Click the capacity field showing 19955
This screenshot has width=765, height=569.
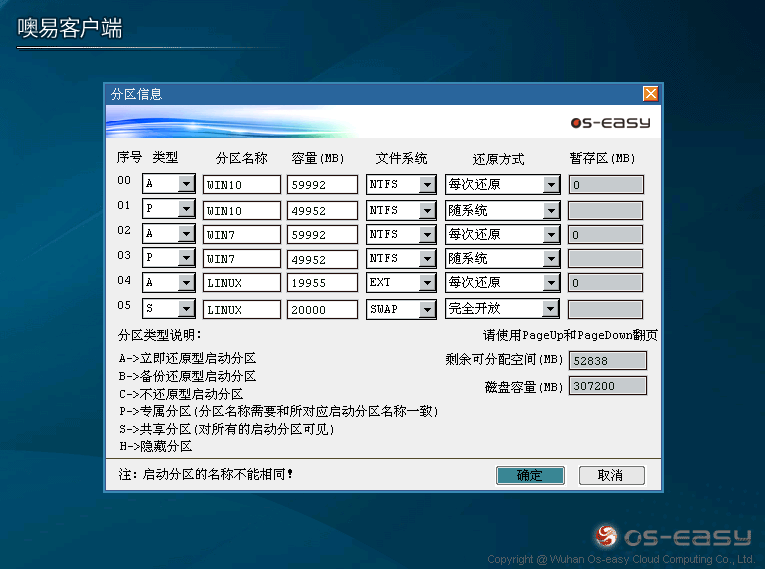pyautogui.click(x=321, y=284)
